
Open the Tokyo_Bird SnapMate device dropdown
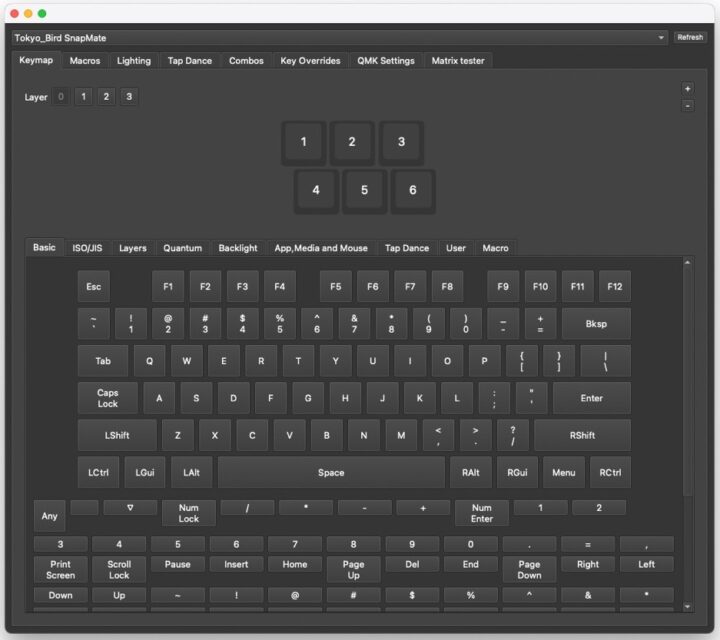[340, 37]
